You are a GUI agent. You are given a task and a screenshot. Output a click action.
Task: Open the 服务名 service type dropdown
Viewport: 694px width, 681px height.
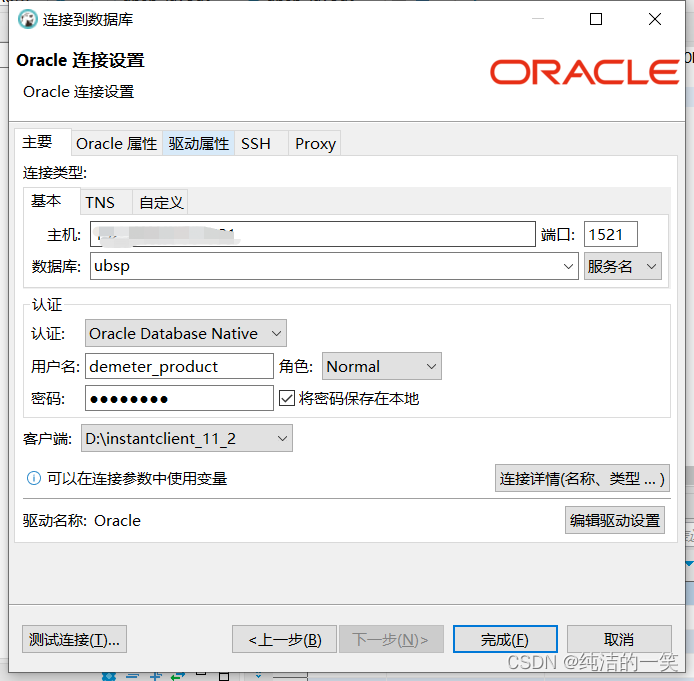point(623,266)
